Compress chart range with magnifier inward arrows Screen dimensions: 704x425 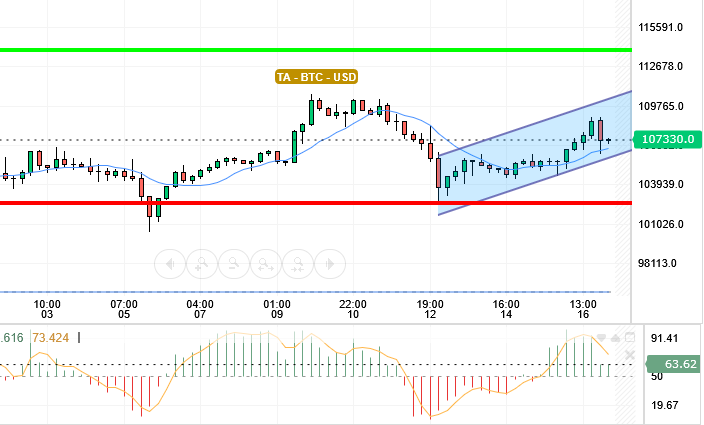pos(298,264)
